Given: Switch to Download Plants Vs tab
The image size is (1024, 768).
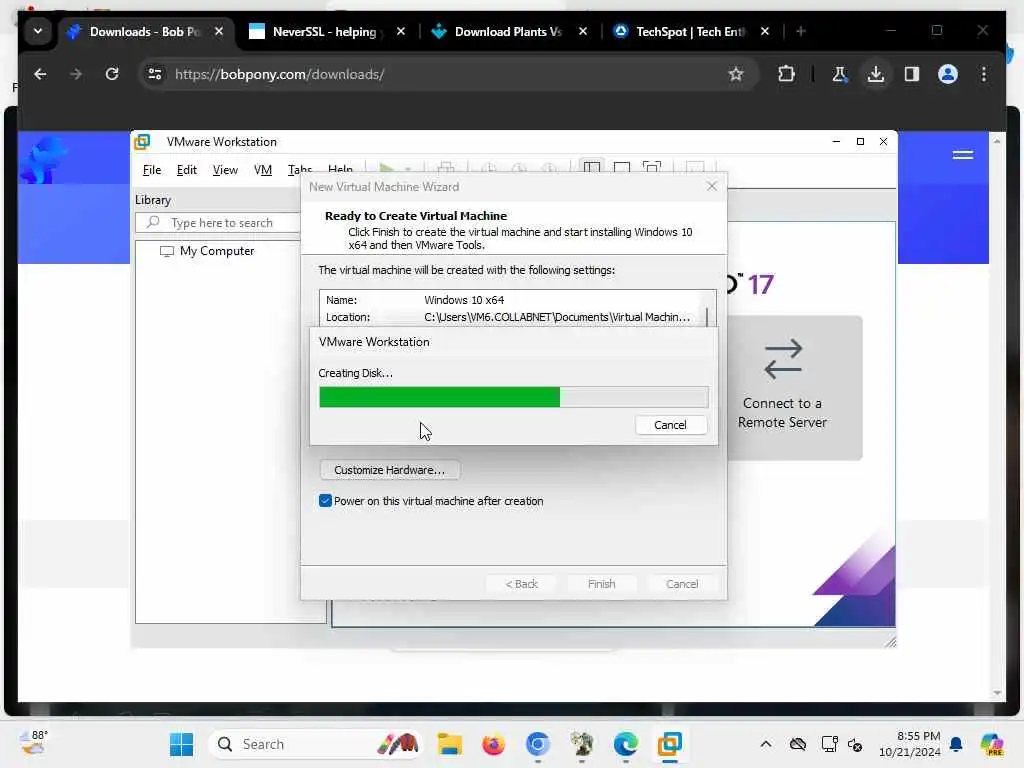Looking at the screenshot, I should click(x=507, y=31).
